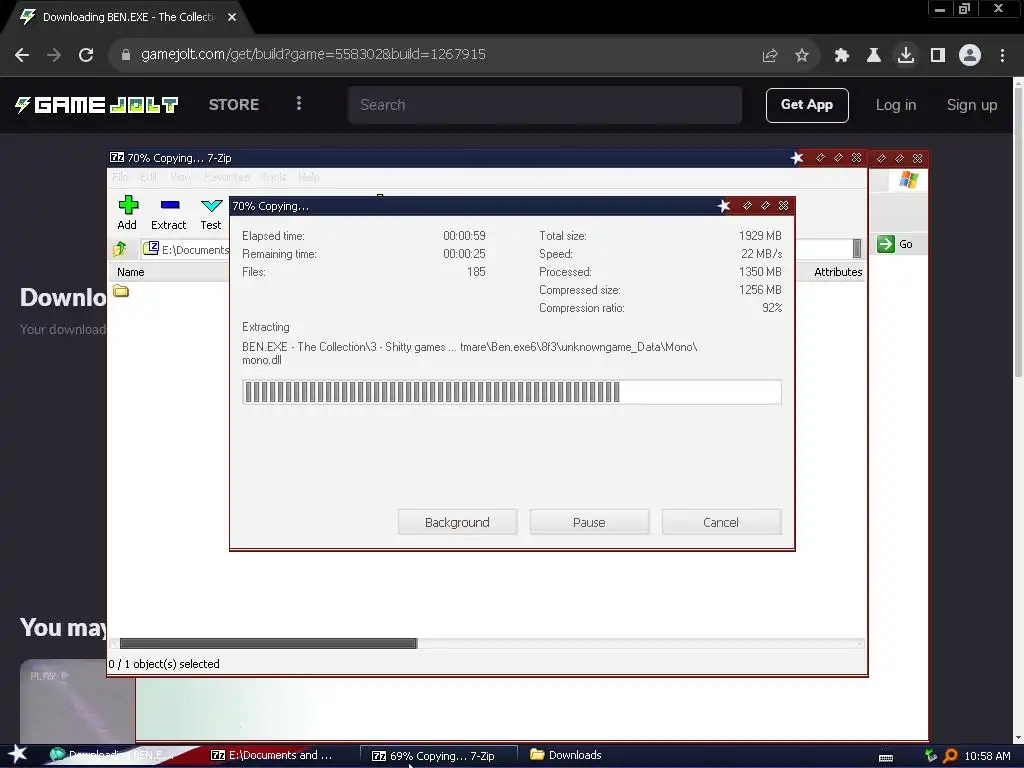1024x768 pixels.
Task: Click the share page icon in address bar
Action: pos(770,56)
